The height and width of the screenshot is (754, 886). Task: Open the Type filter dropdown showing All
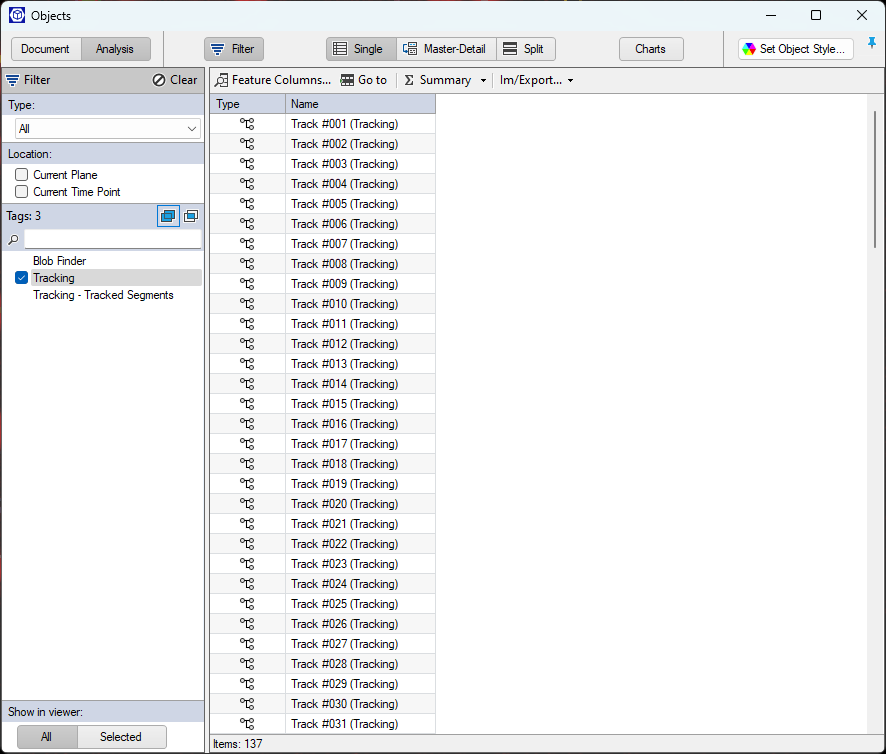coord(193,128)
